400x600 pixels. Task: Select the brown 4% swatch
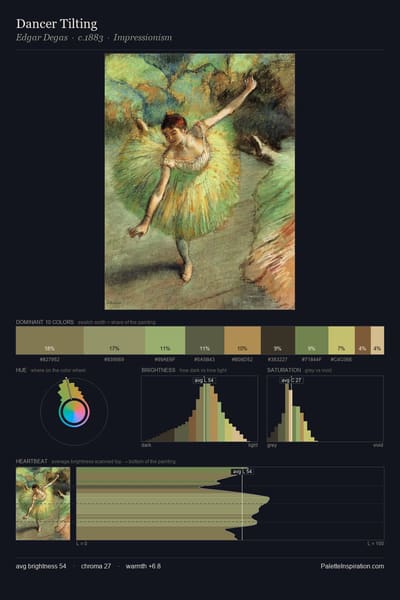pyautogui.click(x=363, y=340)
